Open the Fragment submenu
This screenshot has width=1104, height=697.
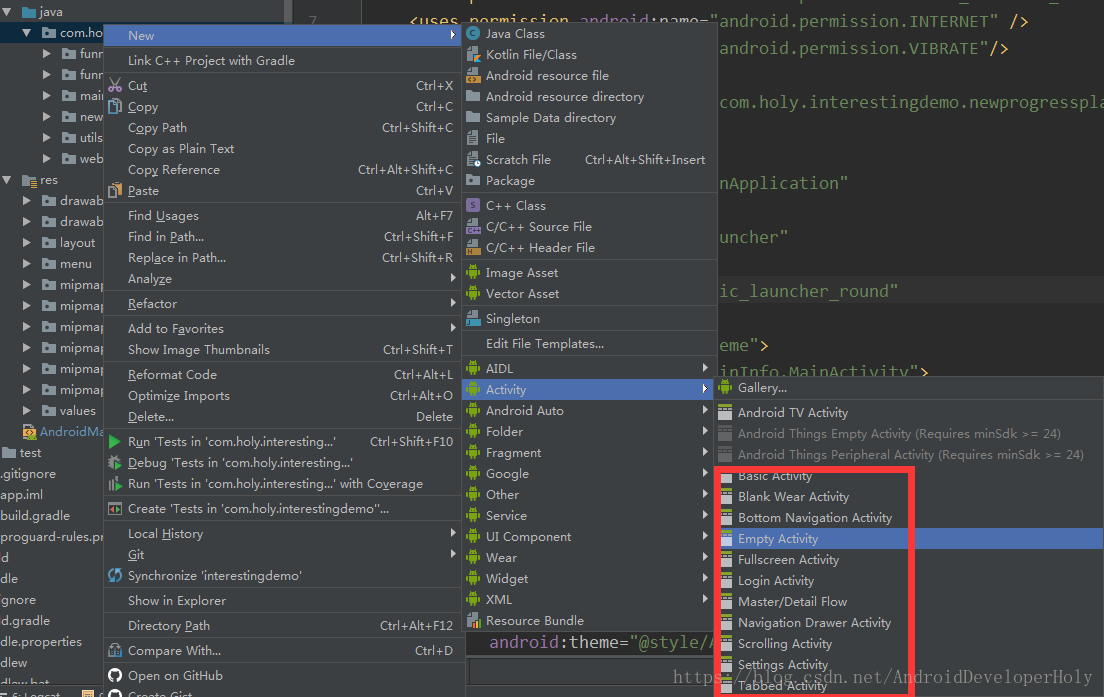point(588,453)
